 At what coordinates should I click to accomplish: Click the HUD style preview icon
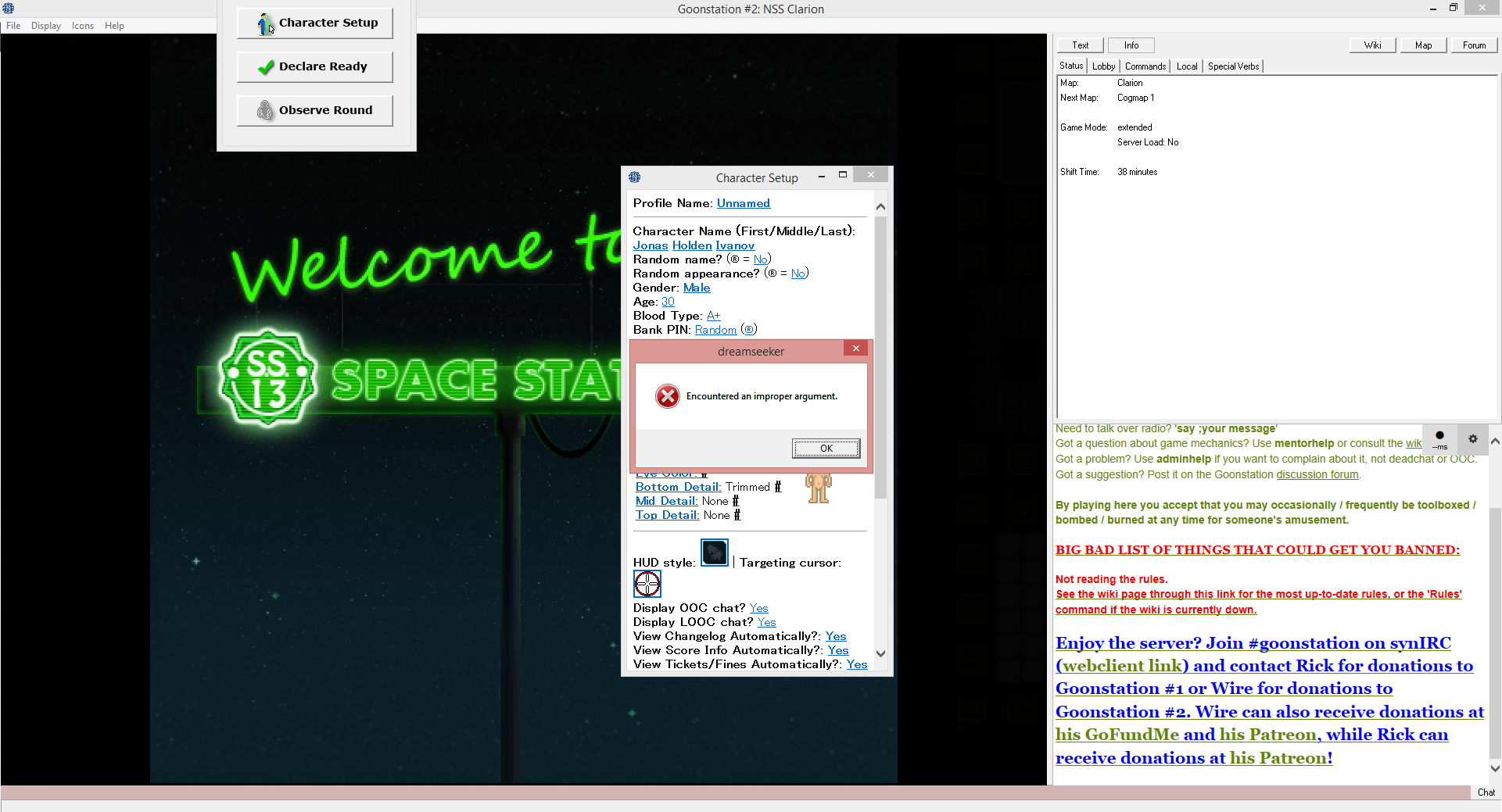[x=714, y=553]
